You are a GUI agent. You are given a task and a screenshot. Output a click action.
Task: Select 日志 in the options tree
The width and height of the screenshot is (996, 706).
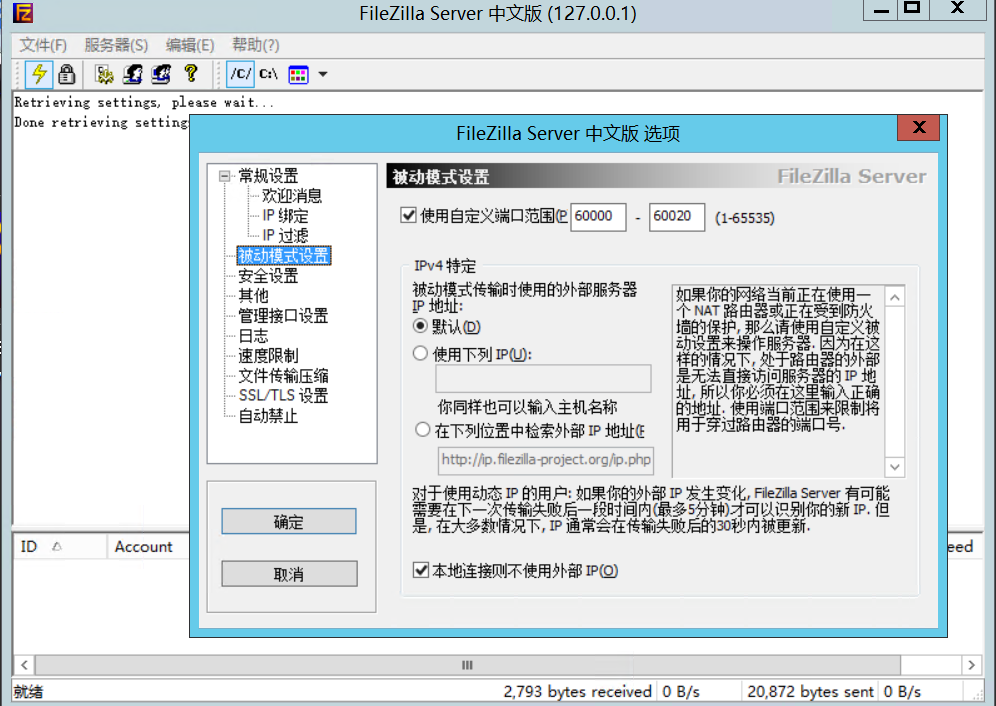pyautogui.click(x=253, y=336)
